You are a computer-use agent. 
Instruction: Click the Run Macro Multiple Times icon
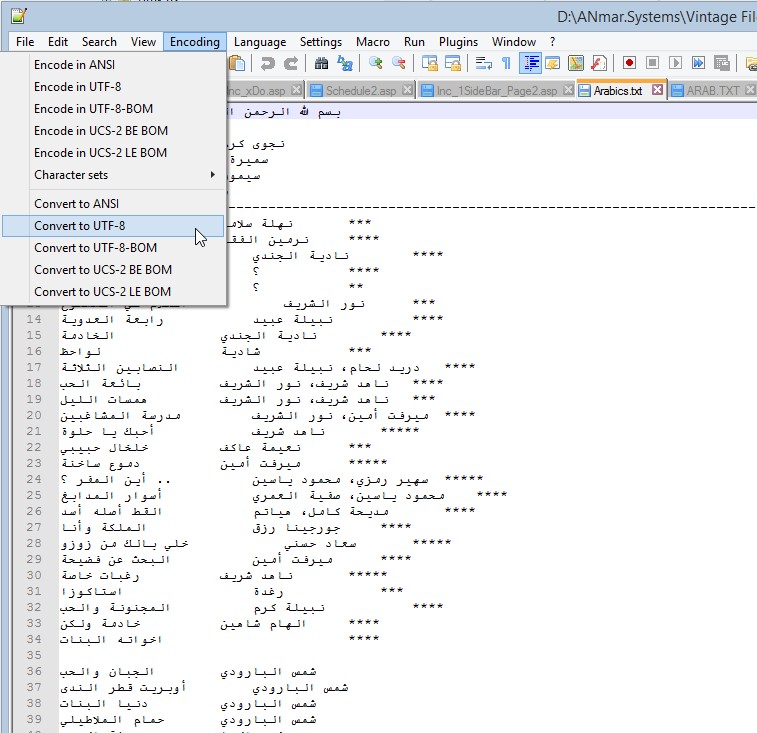tap(698, 63)
